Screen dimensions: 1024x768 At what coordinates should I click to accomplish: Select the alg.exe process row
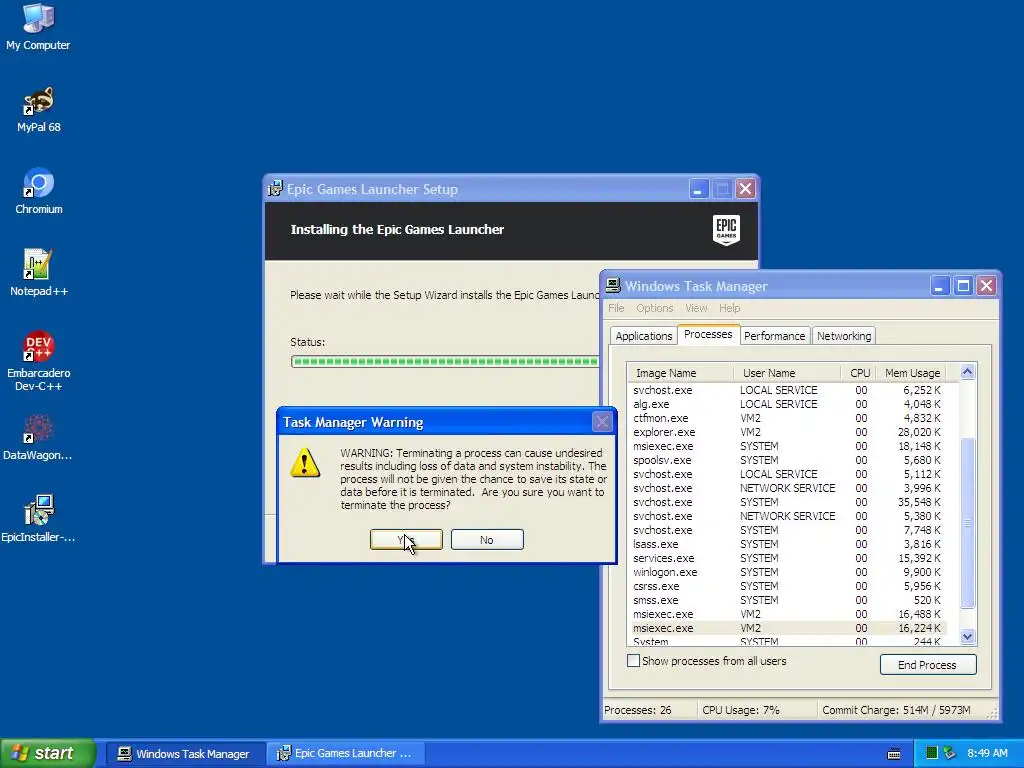point(787,404)
